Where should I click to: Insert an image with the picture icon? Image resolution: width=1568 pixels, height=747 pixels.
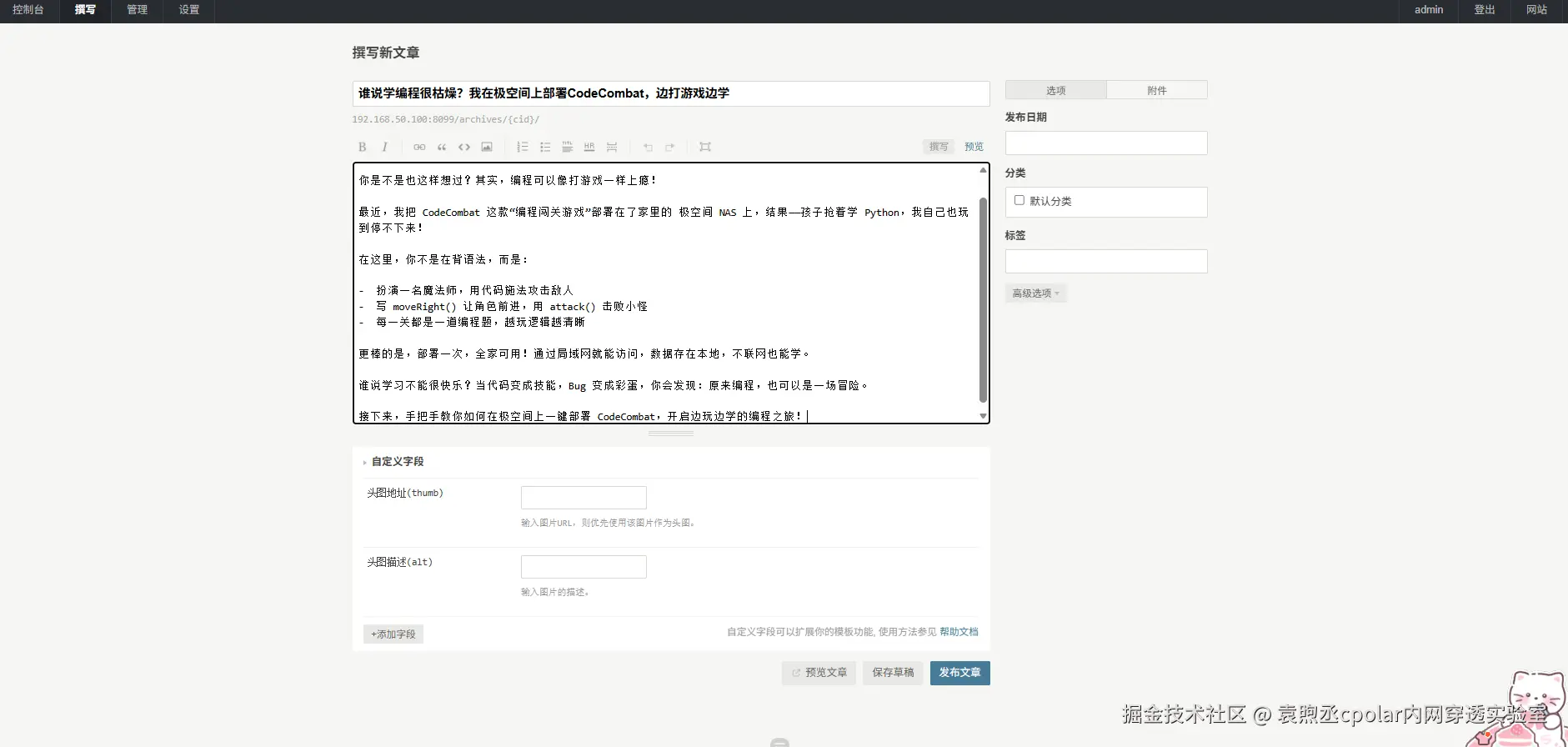pyautogui.click(x=487, y=147)
